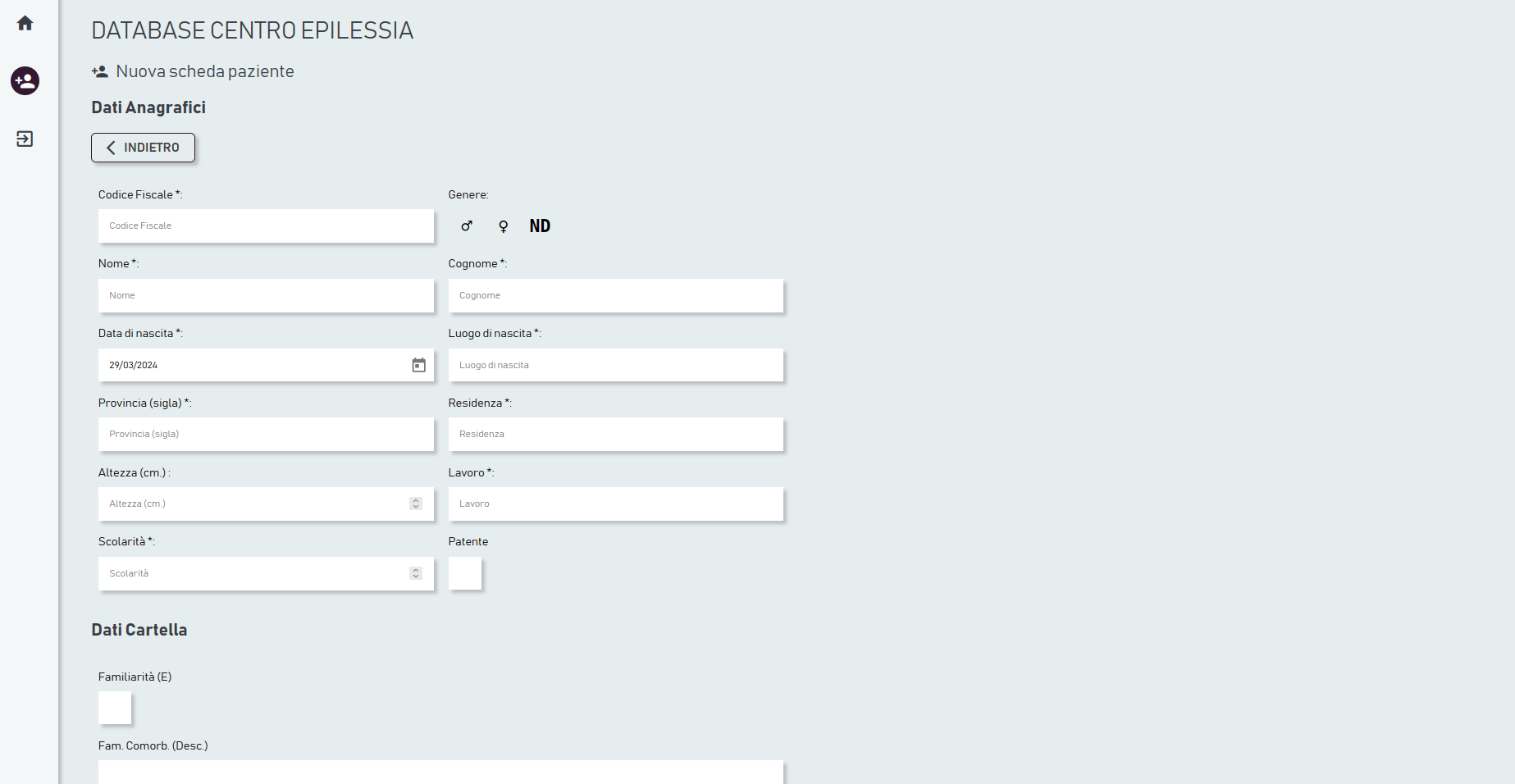Viewport: 1515px width, 784px height.
Task: Select female gender symbol
Action: point(504,226)
